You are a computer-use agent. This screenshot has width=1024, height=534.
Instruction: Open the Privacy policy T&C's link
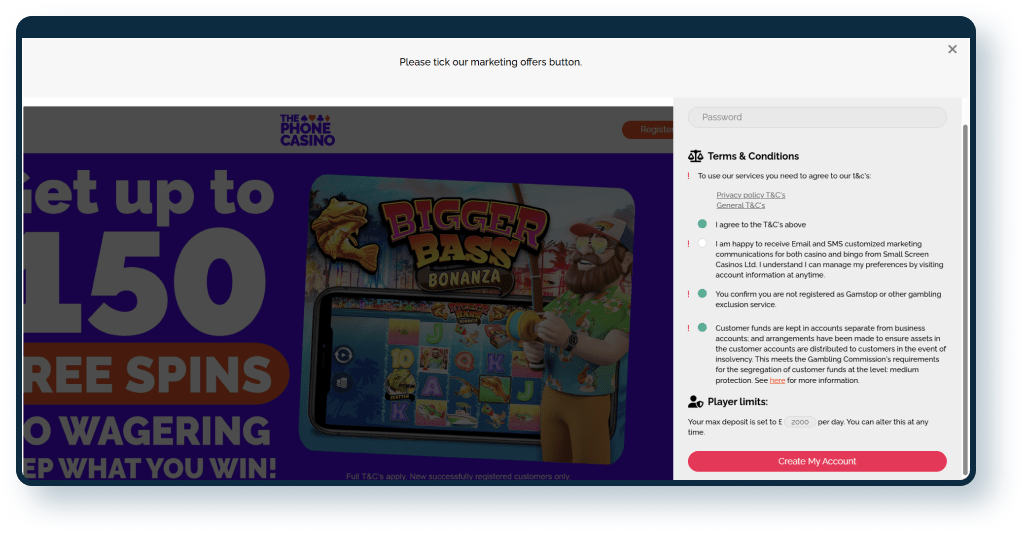click(x=750, y=195)
